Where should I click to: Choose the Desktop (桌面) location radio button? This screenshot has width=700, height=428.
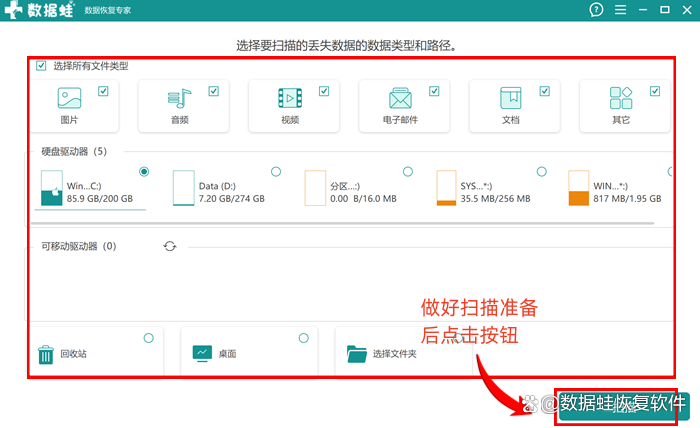(x=303, y=338)
